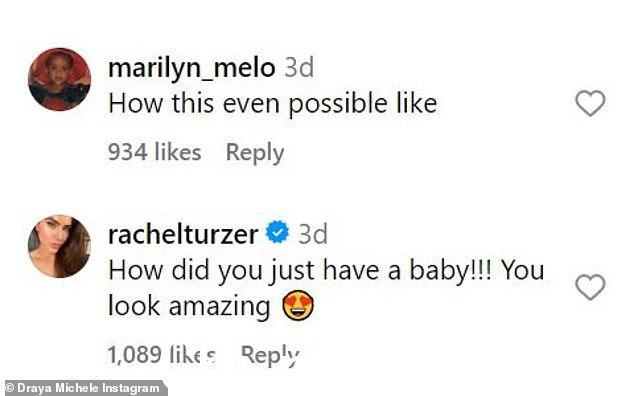The height and width of the screenshot is (396, 634).
Task: Click the 3d timestamp after the verified badge
Action: pos(313,234)
